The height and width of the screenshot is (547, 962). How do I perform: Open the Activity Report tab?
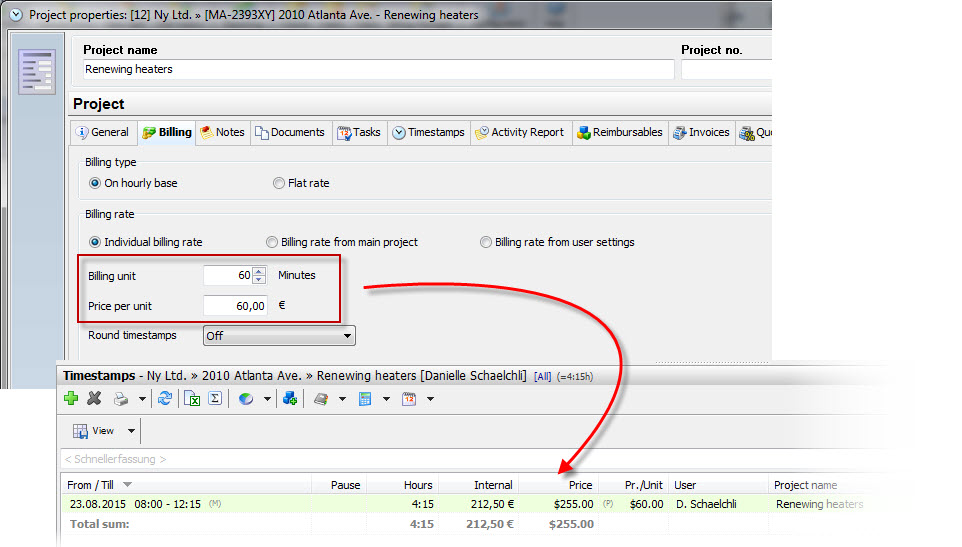pyautogui.click(x=519, y=132)
